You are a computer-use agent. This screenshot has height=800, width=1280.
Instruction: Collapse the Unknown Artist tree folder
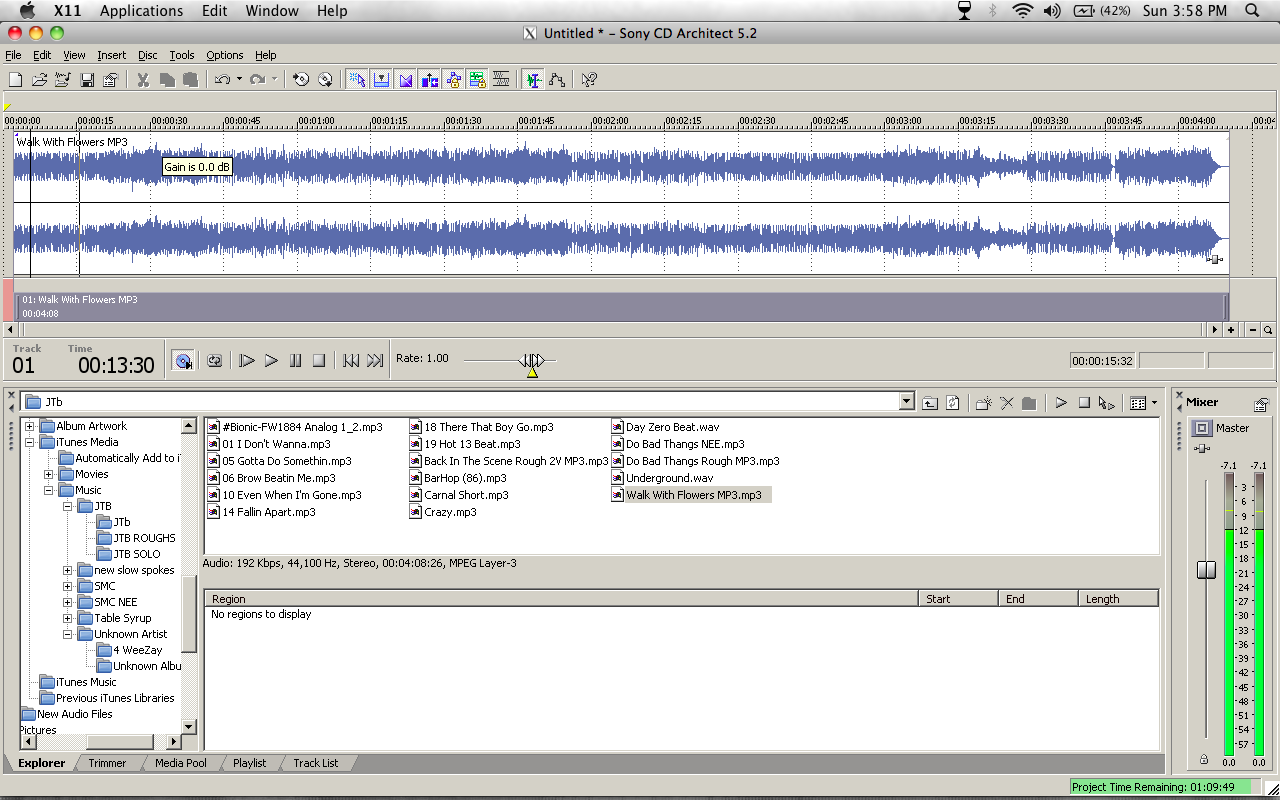tap(67, 634)
